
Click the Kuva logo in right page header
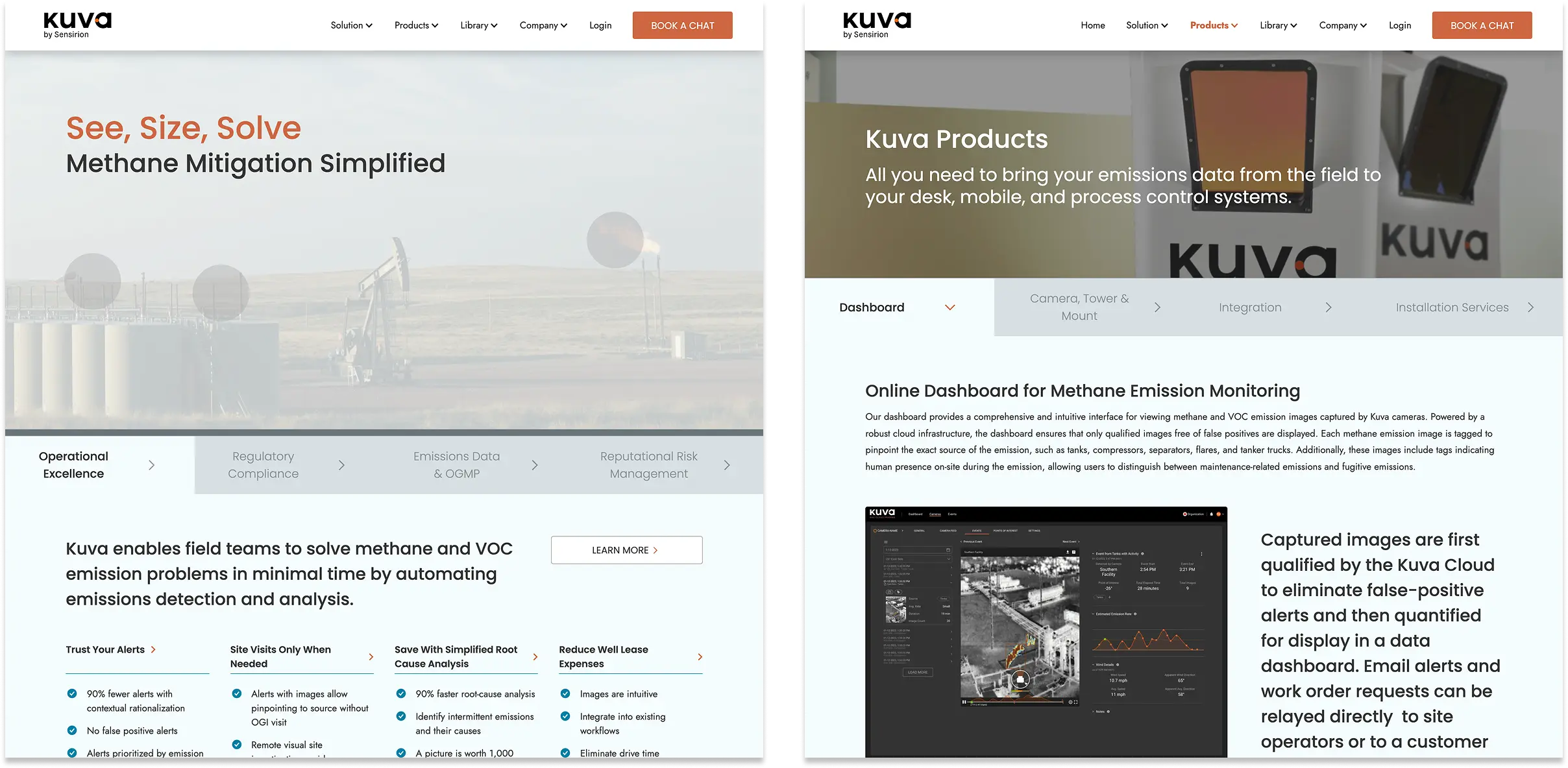[877, 25]
